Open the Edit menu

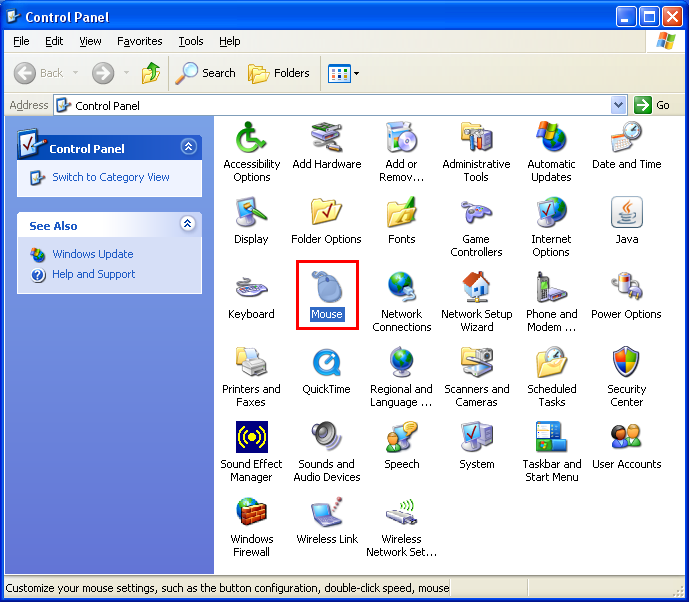coord(54,41)
